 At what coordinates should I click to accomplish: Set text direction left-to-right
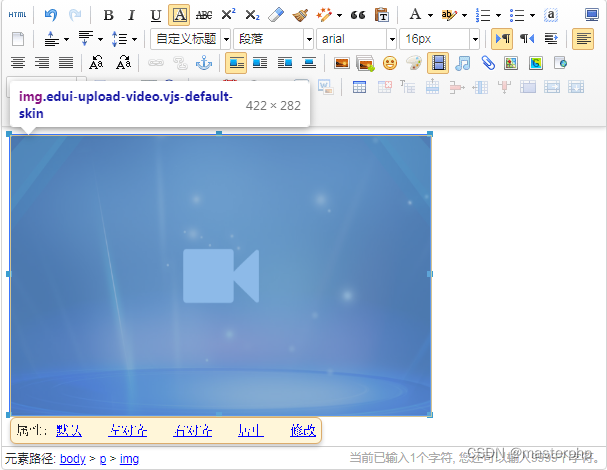pos(502,39)
